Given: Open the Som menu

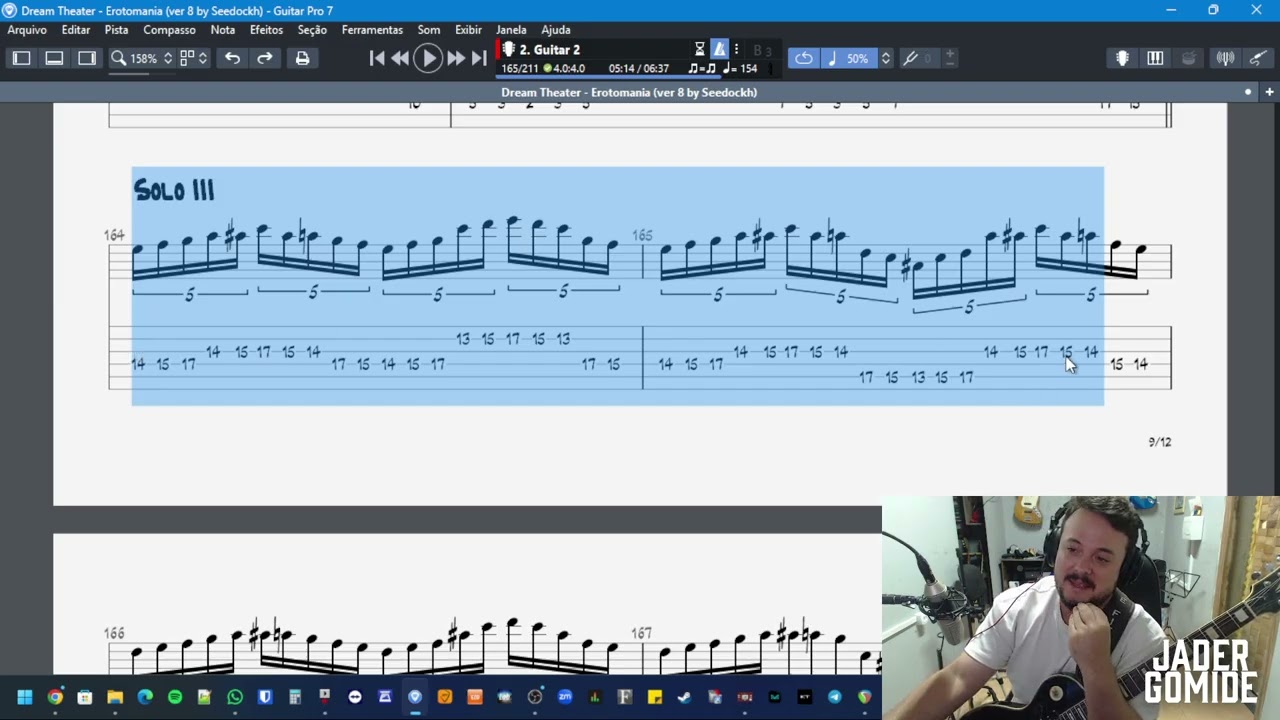Looking at the screenshot, I should [x=429, y=30].
